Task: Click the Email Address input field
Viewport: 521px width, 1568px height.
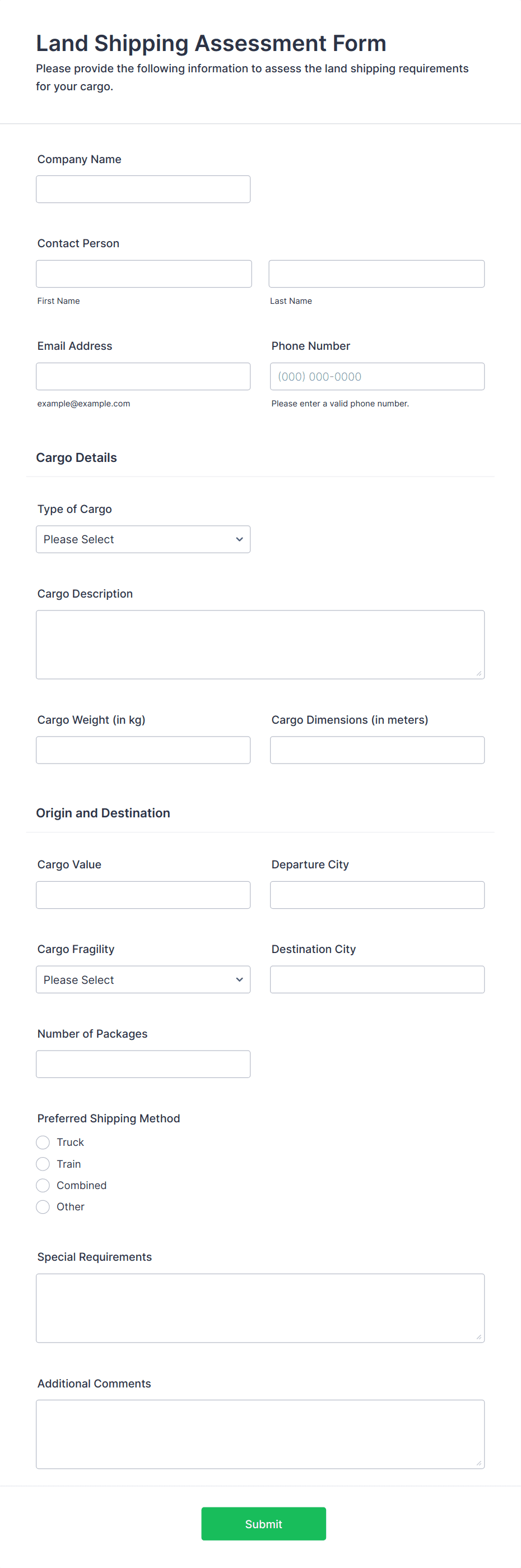Action: click(143, 376)
